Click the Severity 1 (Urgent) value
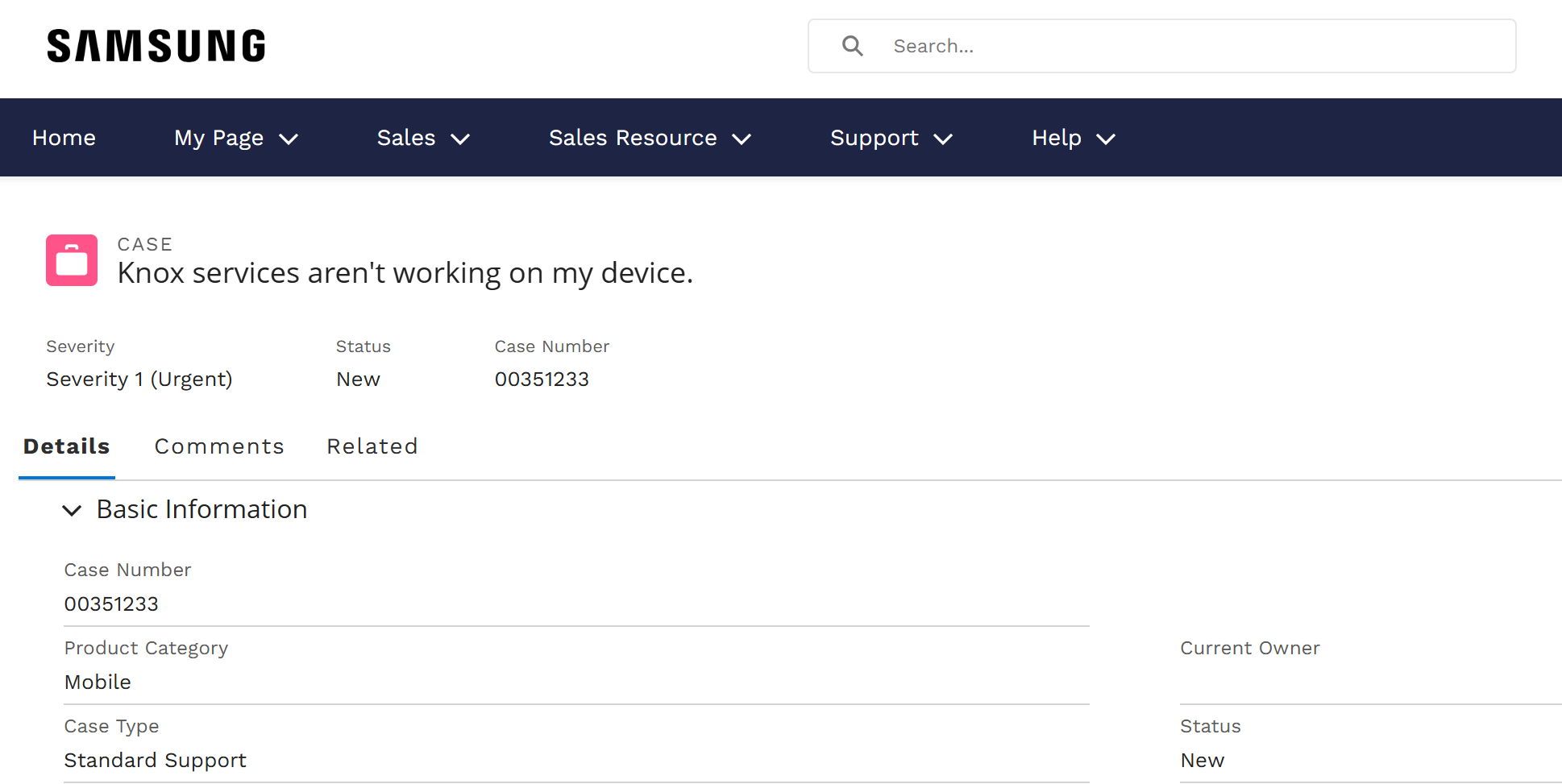The width and height of the screenshot is (1562, 784). click(139, 380)
